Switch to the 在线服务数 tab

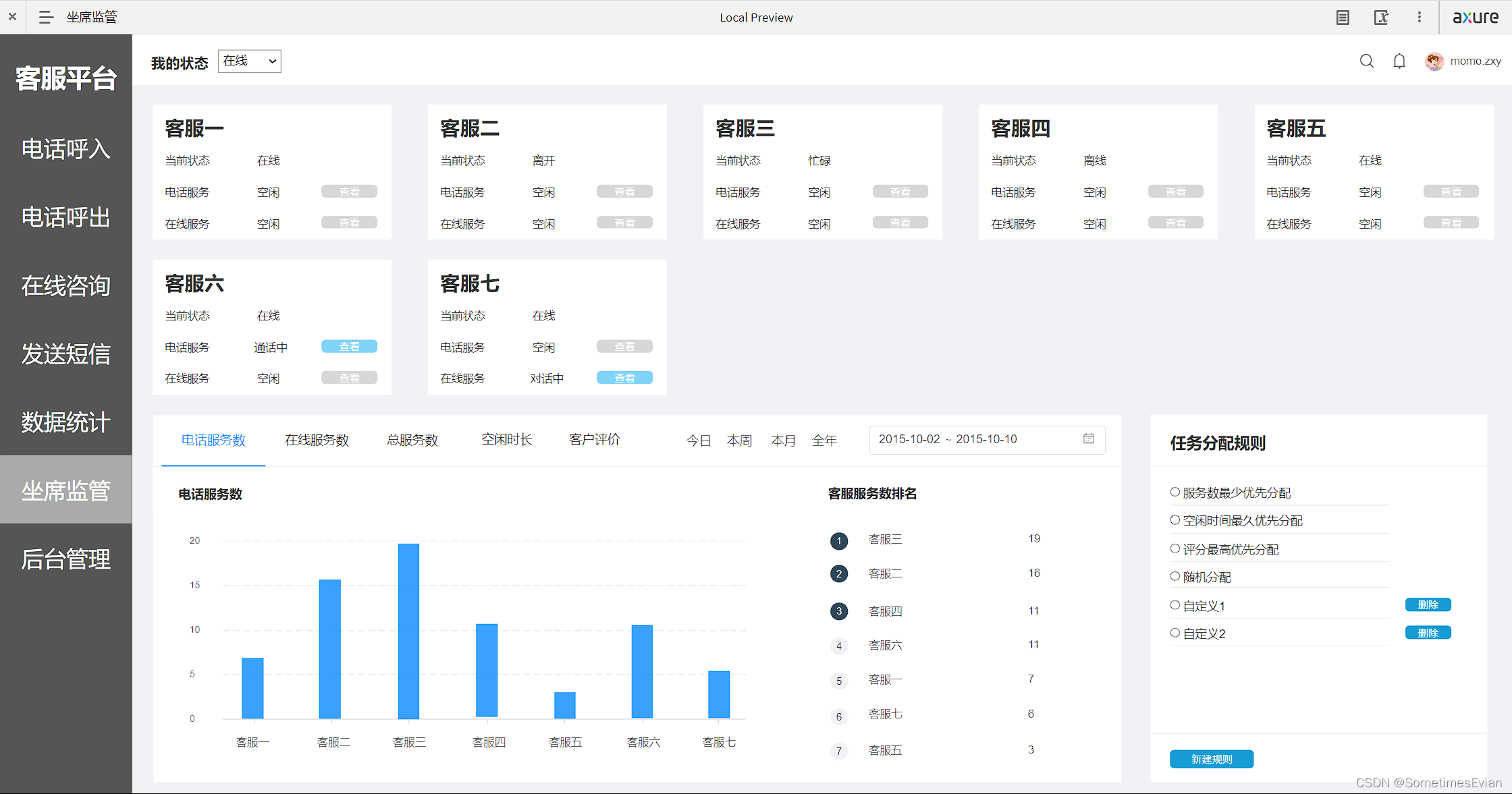click(x=317, y=440)
